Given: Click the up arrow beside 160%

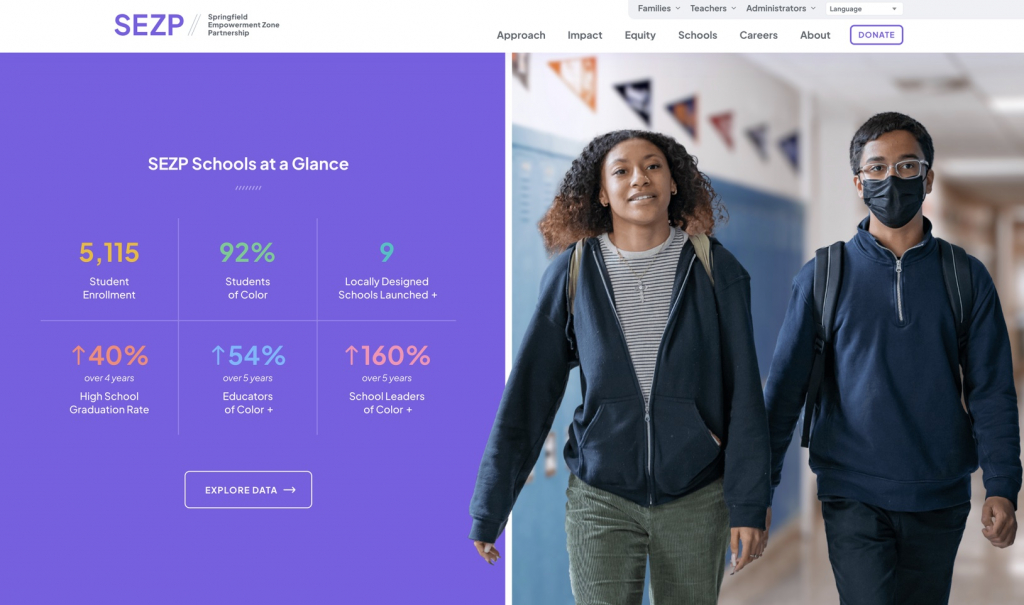Looking at the screenshot, I should pyautogui.click(x=351, y=355).
